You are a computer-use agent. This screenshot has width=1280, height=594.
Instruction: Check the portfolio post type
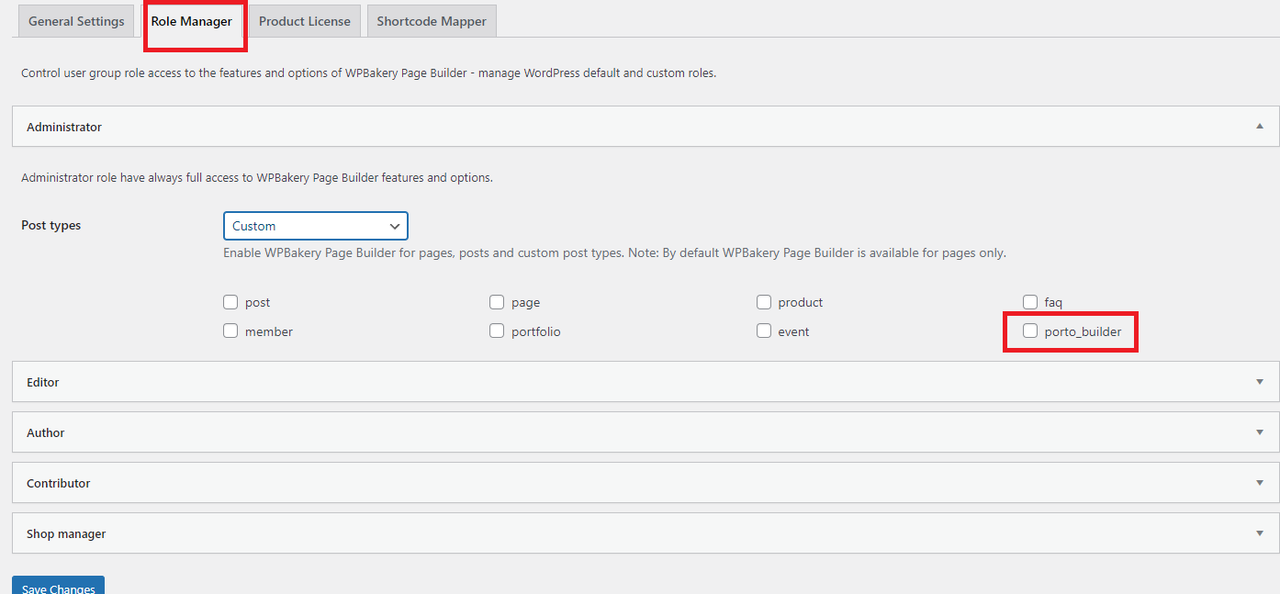(x=497, y=331)
